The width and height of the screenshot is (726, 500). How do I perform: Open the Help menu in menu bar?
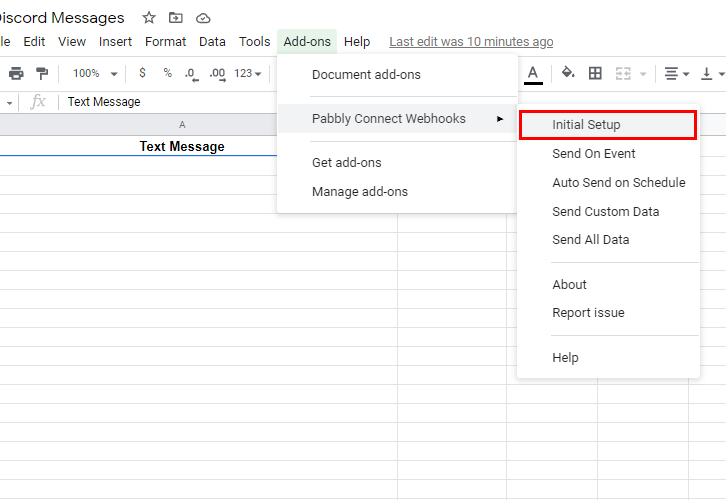tap(357, 42)
